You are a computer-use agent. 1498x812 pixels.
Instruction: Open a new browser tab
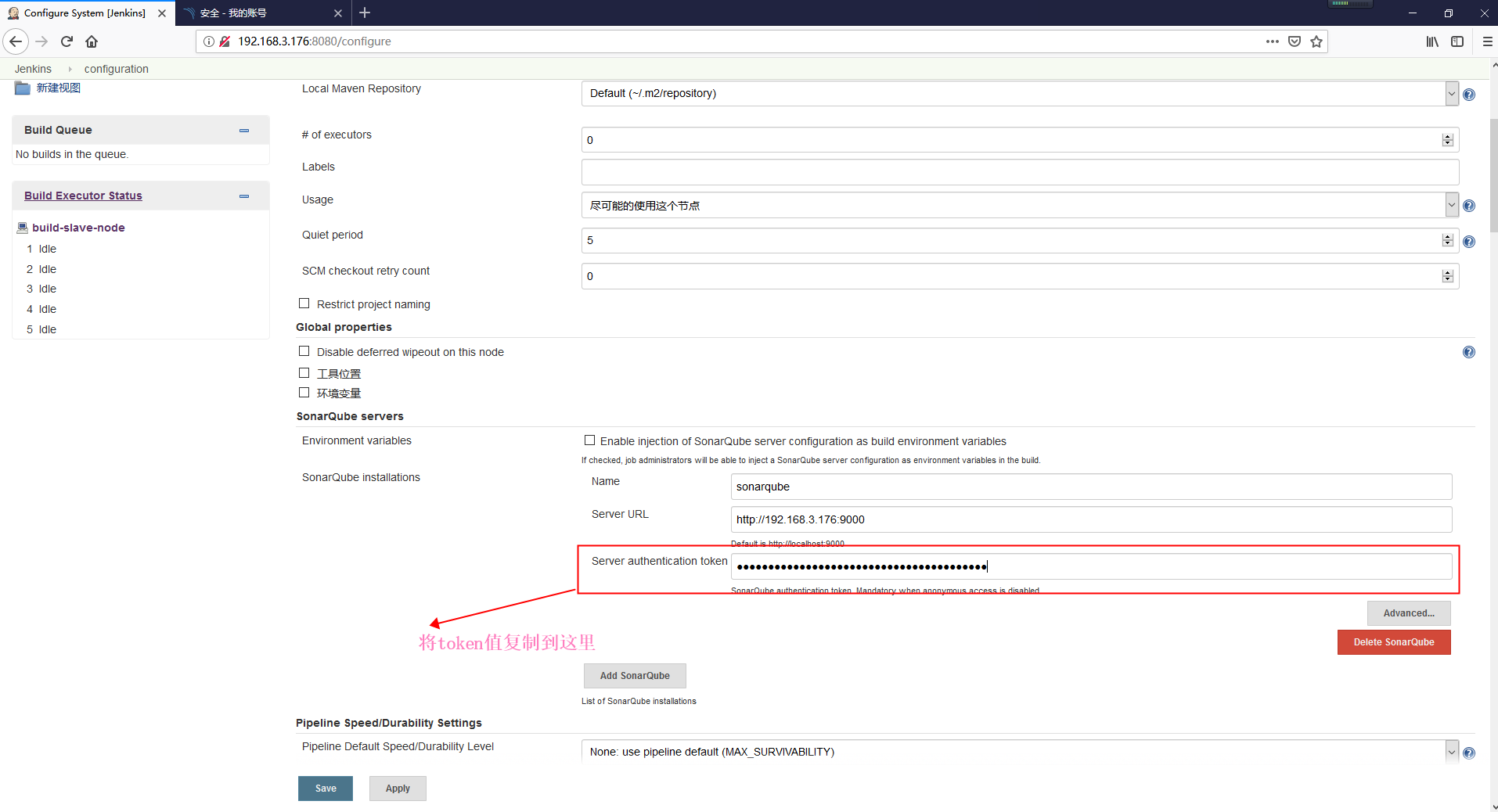point(365,13)
